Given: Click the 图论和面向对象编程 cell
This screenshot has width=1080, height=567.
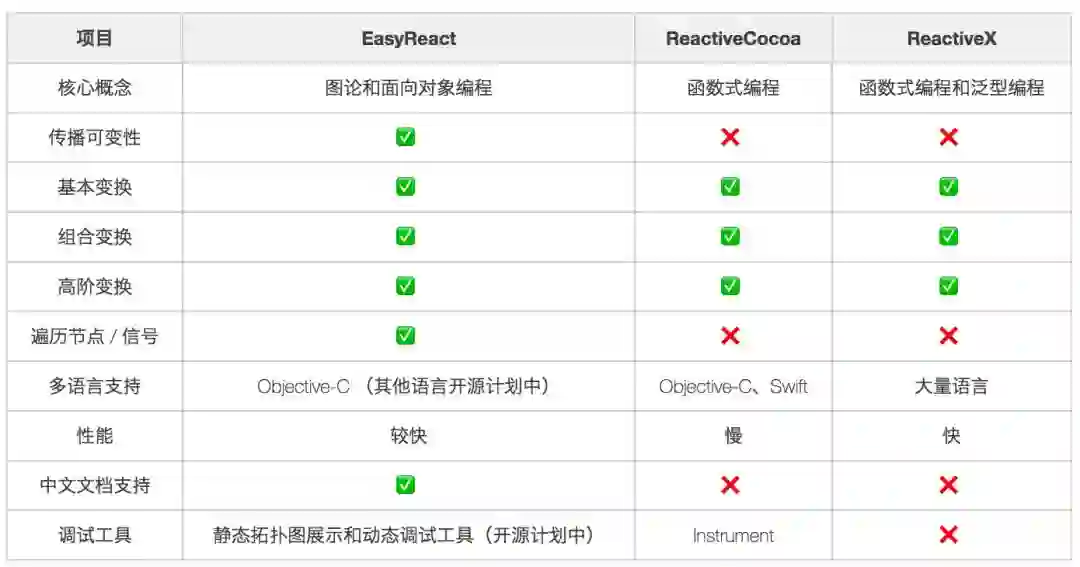Looking at the screenshot, I should [x=408, y=88].
